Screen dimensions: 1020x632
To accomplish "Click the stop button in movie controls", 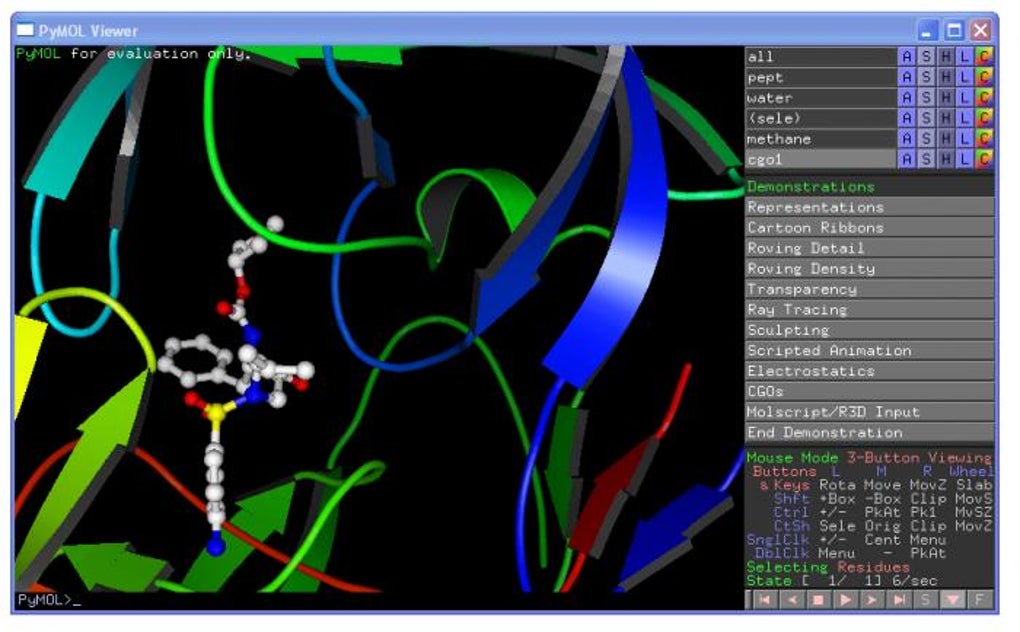I will coord(818,599).
